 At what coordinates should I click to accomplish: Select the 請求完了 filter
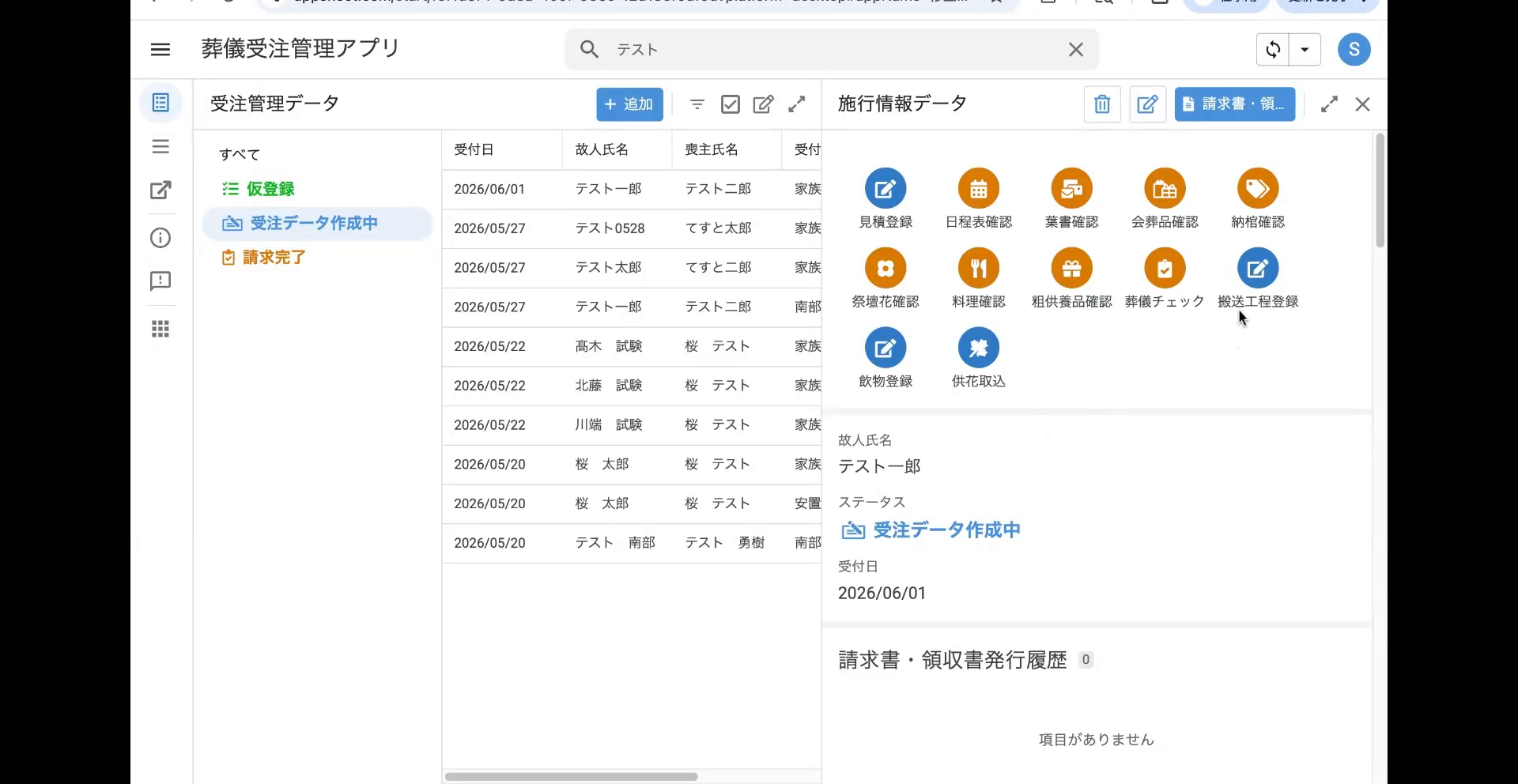263,258
